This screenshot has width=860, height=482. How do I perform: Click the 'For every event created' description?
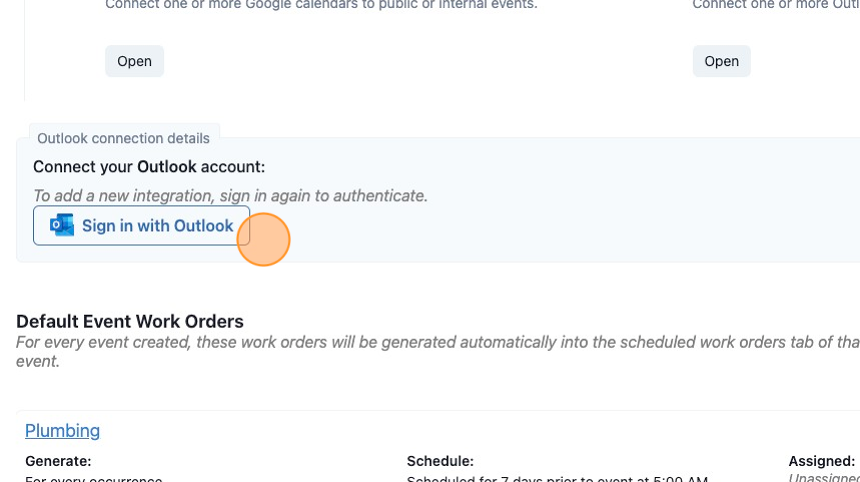tap(438, 351)
